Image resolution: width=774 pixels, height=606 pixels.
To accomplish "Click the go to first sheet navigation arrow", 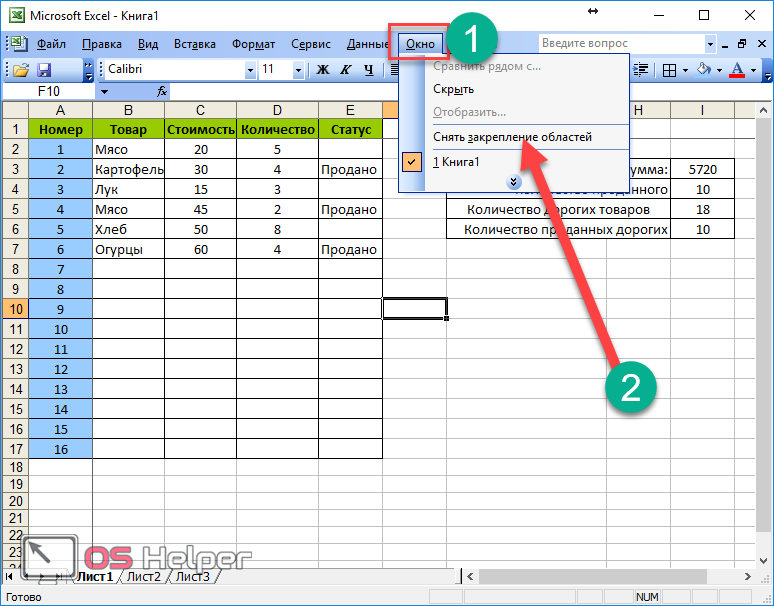I will coord(9,576).
